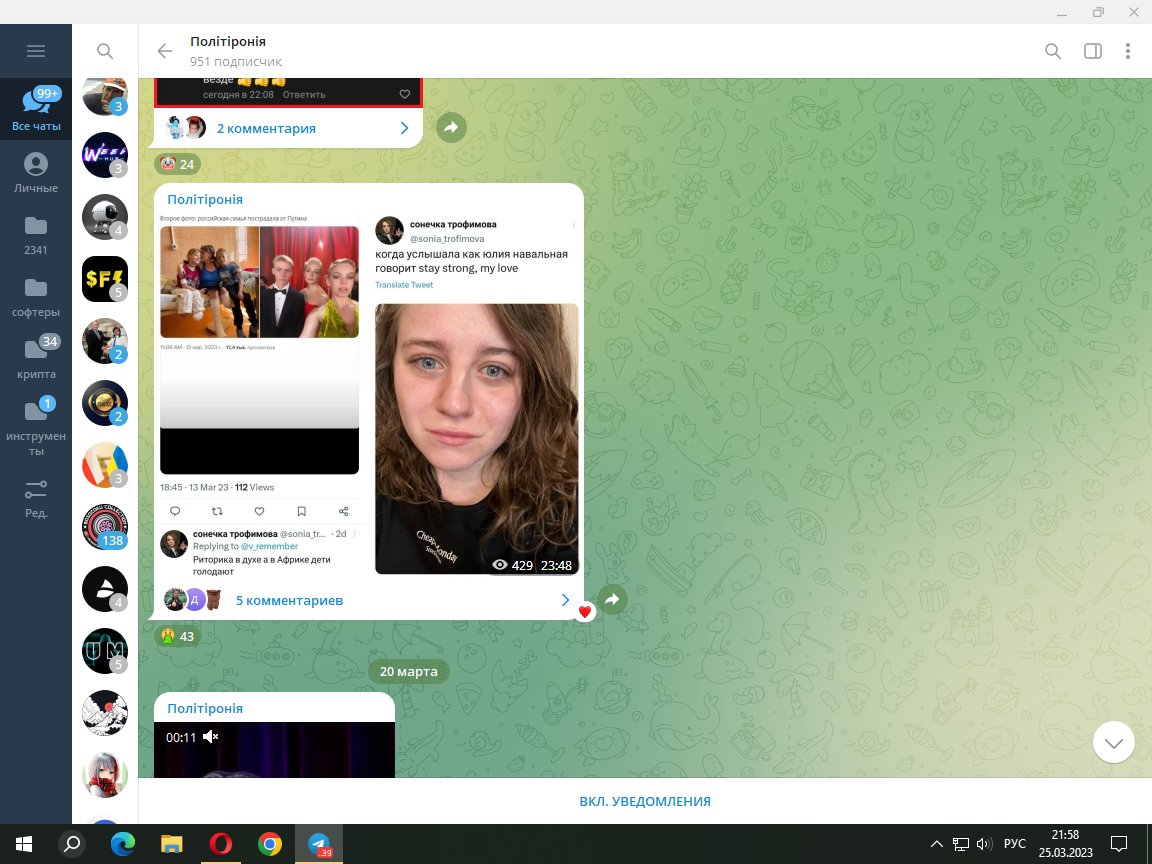Open the network tray icon
This screenshot has width=1152, height=864.
pos(961,844)
